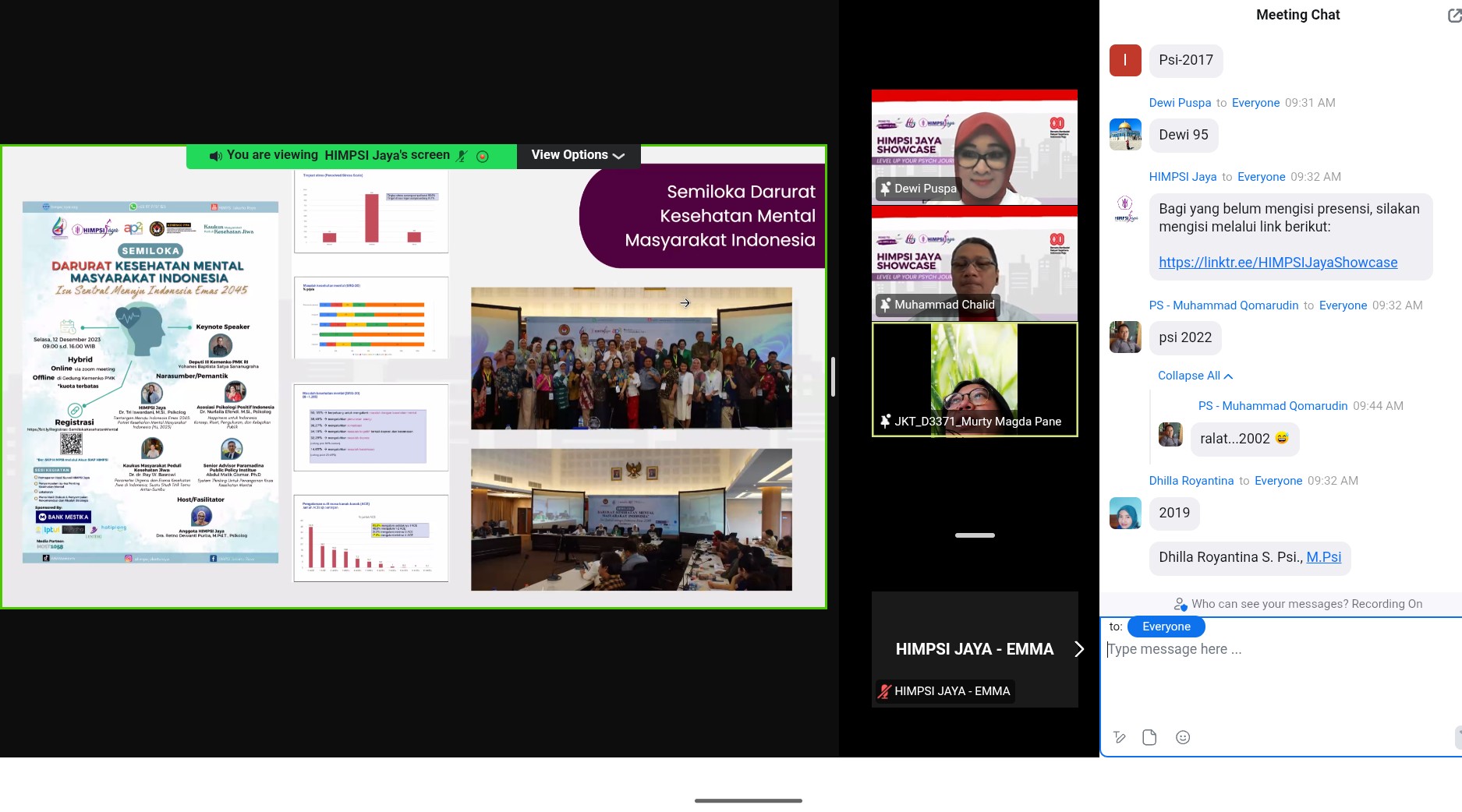This screenshot has height=812, width=1462.
Task: Click the 'Dewi 95' chat message
Action: pyautogui.click(x=1184, y=135)
